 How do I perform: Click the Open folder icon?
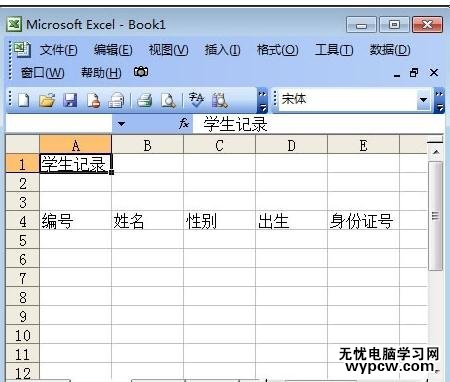coord(47,100)
